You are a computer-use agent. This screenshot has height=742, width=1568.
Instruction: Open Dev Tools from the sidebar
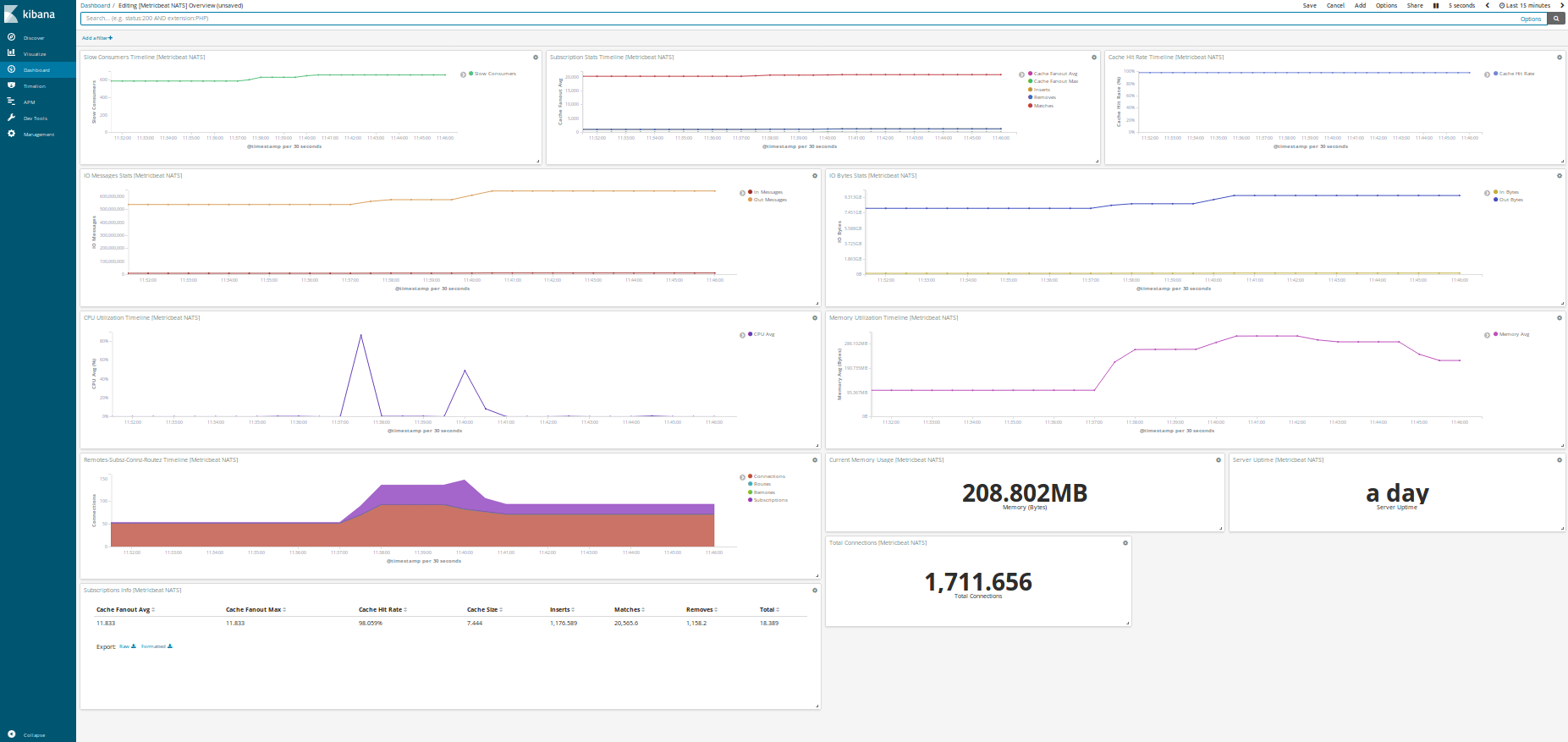pyautogui.click(x=35, y=118)
